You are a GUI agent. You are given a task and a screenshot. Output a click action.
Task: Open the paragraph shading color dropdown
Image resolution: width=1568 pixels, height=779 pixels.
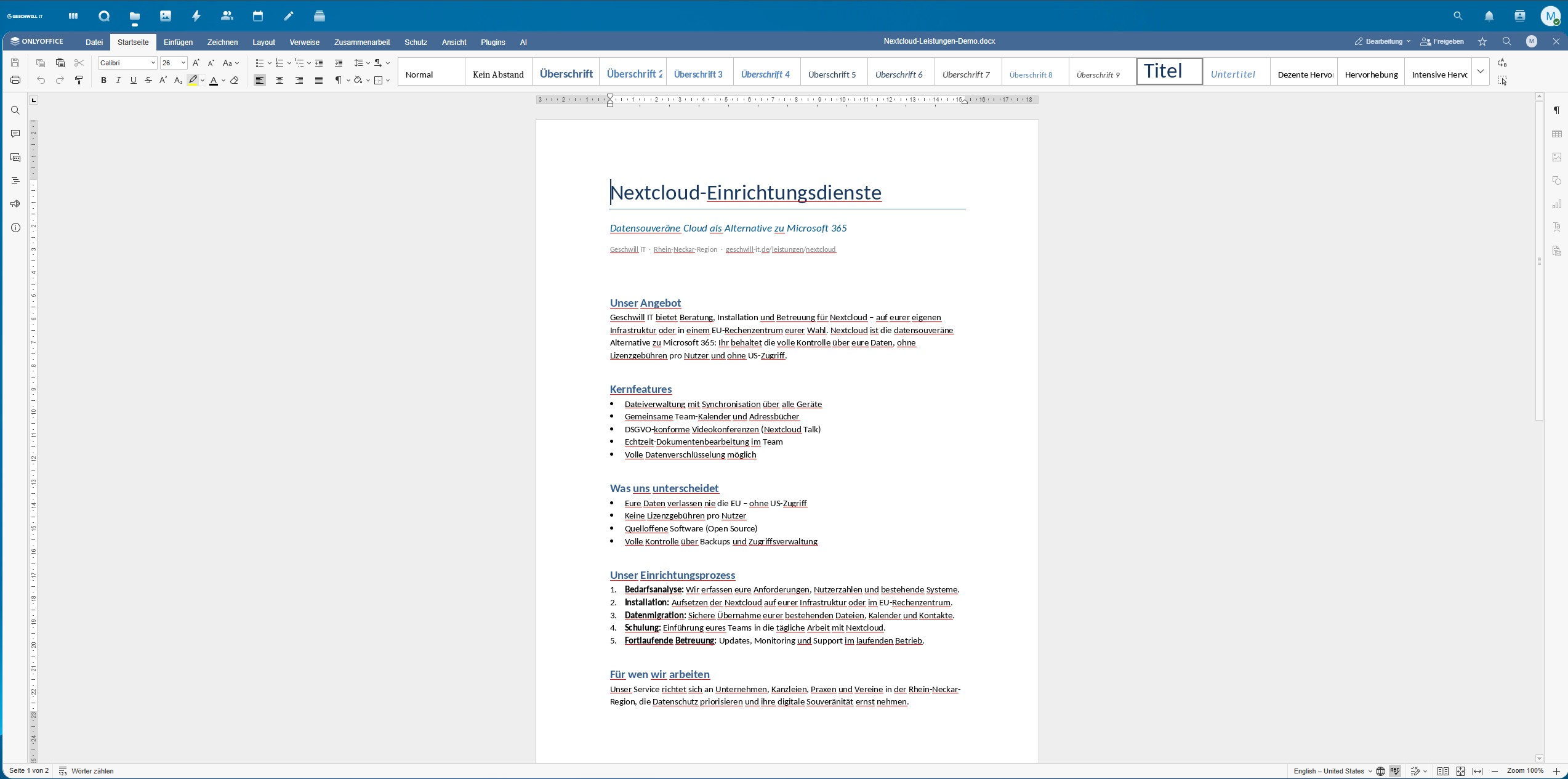[x=368, y=80]
